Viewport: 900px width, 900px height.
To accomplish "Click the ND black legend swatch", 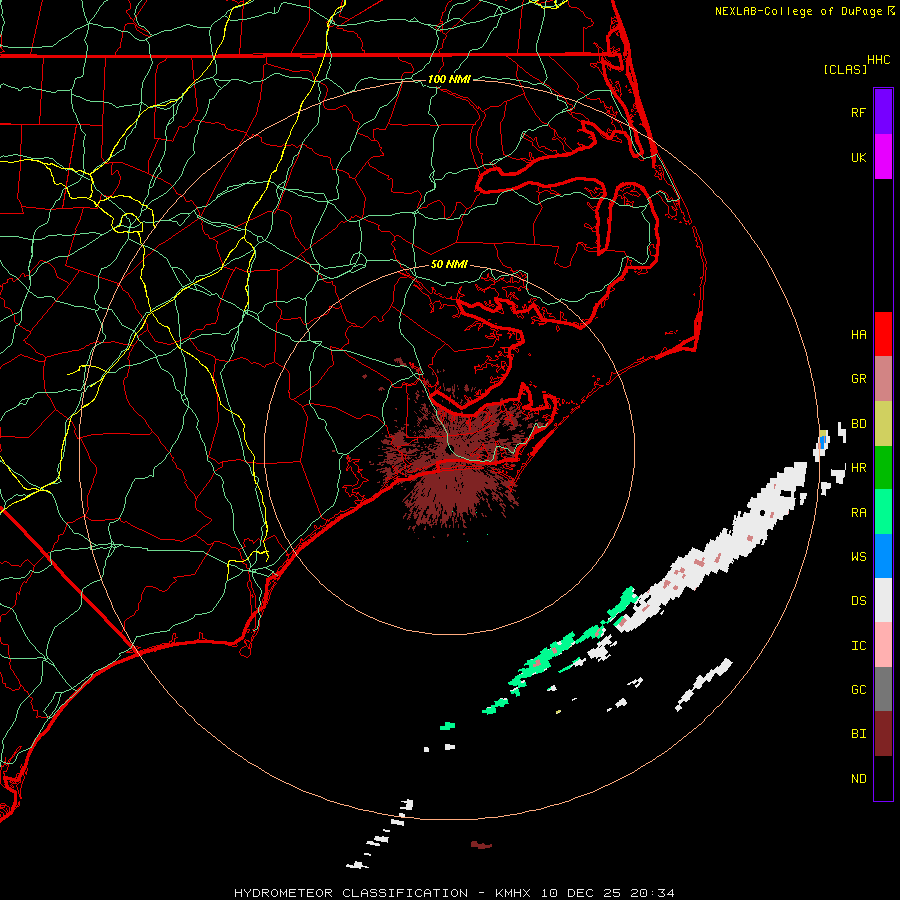I will click(883, 778).
